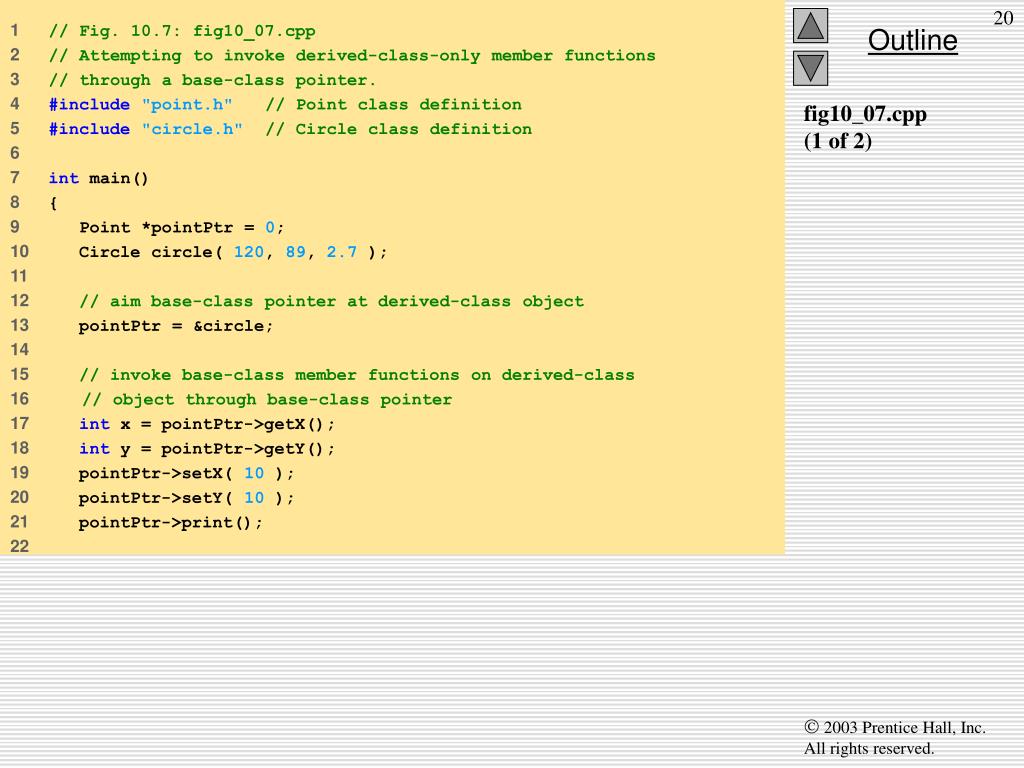Viewport: 1024px width, 768px height.
Task: Click the "int y = pointPtr->getY();" line
Action: (207, 449)
